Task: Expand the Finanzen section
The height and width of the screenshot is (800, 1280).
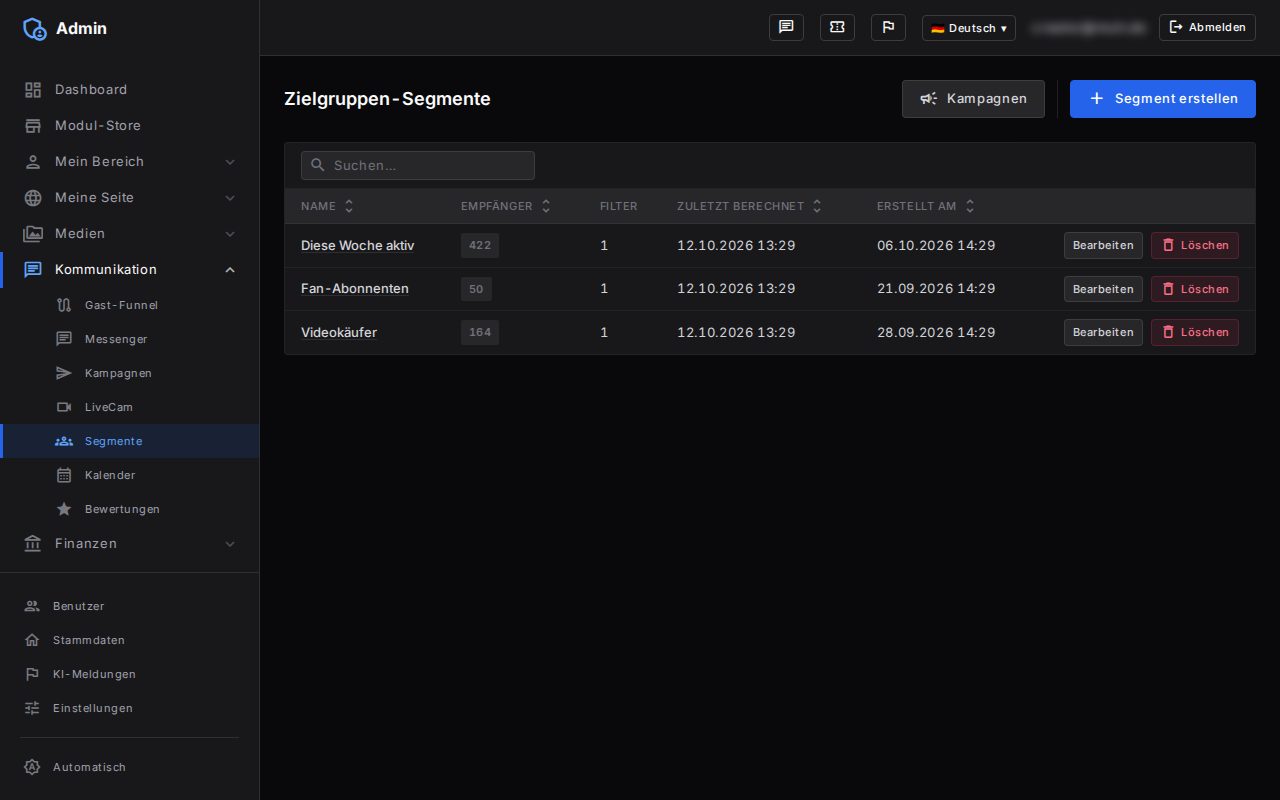Action: [129, 543]
